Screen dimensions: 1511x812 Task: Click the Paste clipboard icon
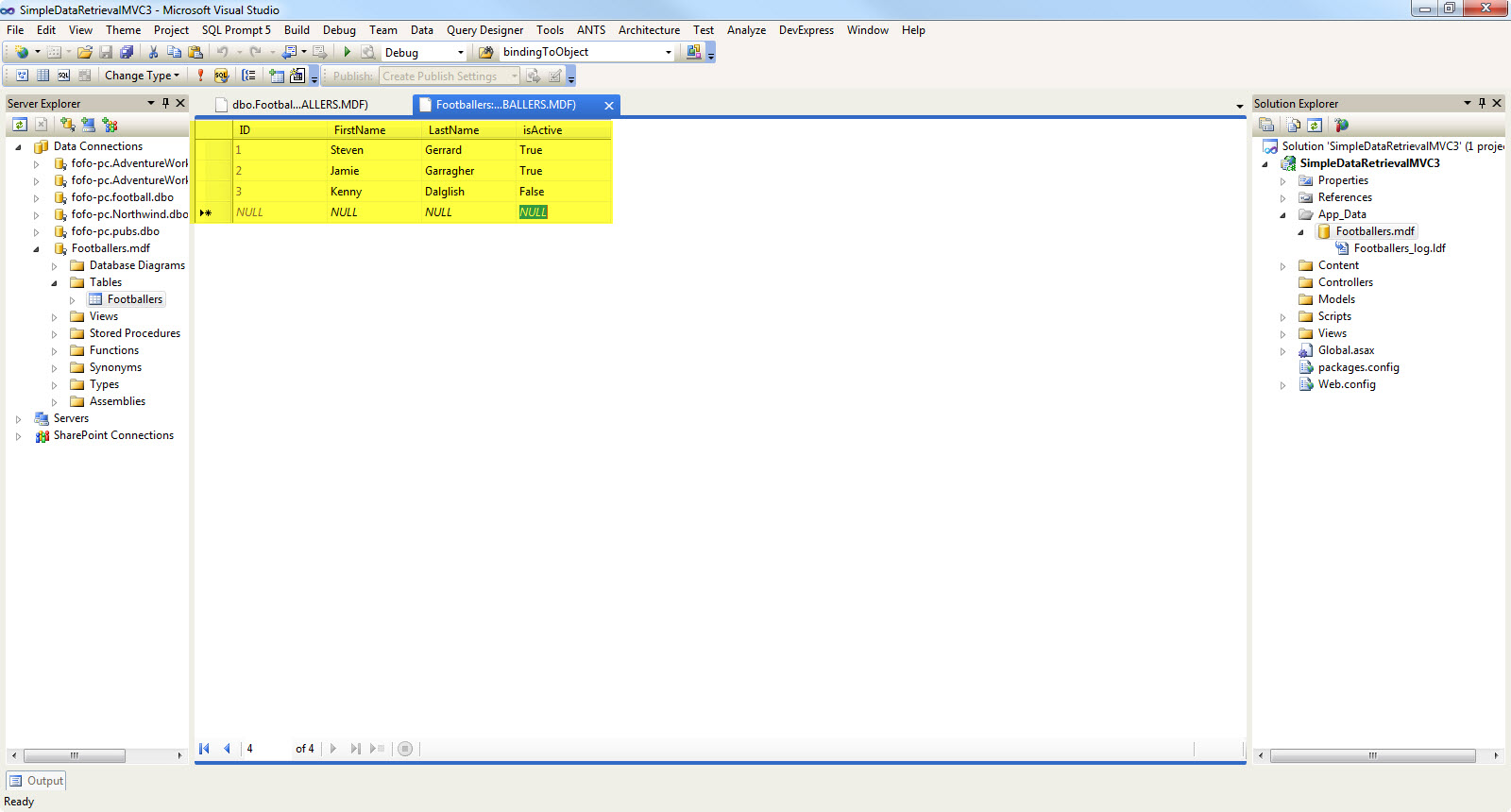[195, 52]
